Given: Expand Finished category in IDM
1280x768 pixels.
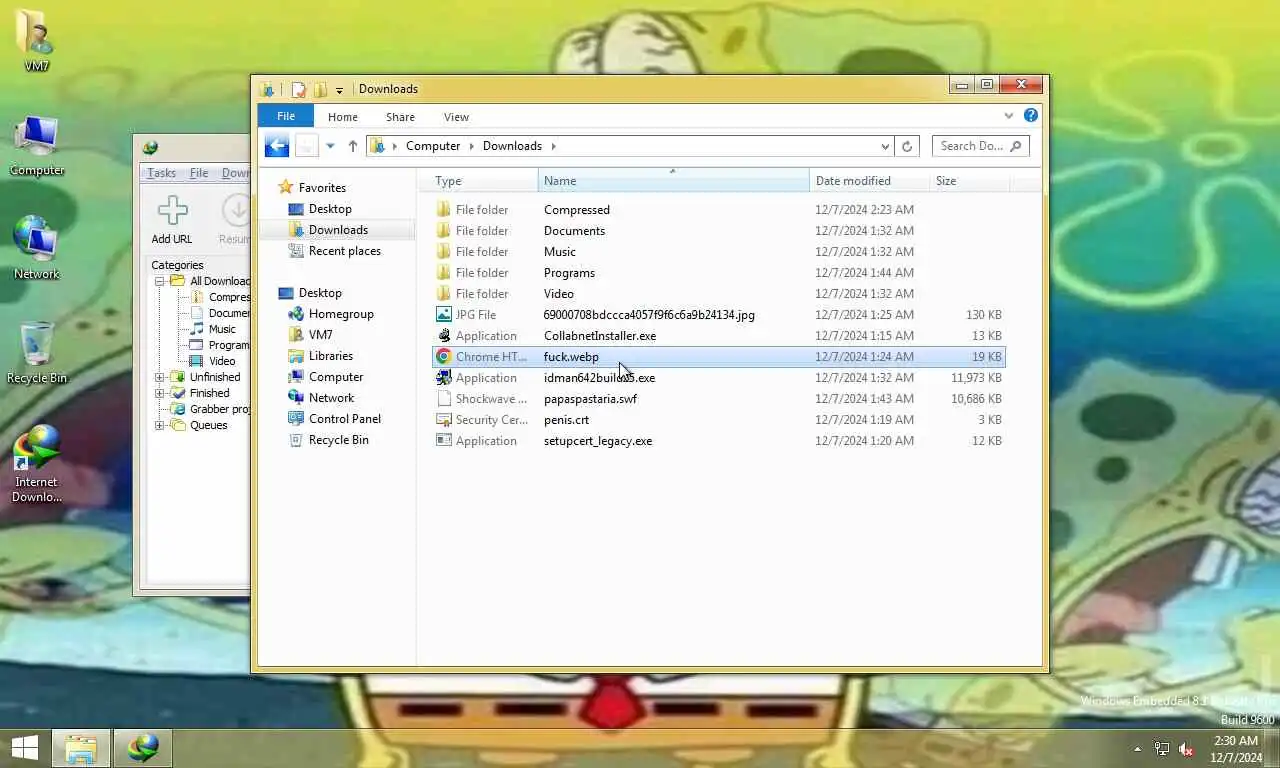Looking at the screenshot, I should tap(159, 393).
